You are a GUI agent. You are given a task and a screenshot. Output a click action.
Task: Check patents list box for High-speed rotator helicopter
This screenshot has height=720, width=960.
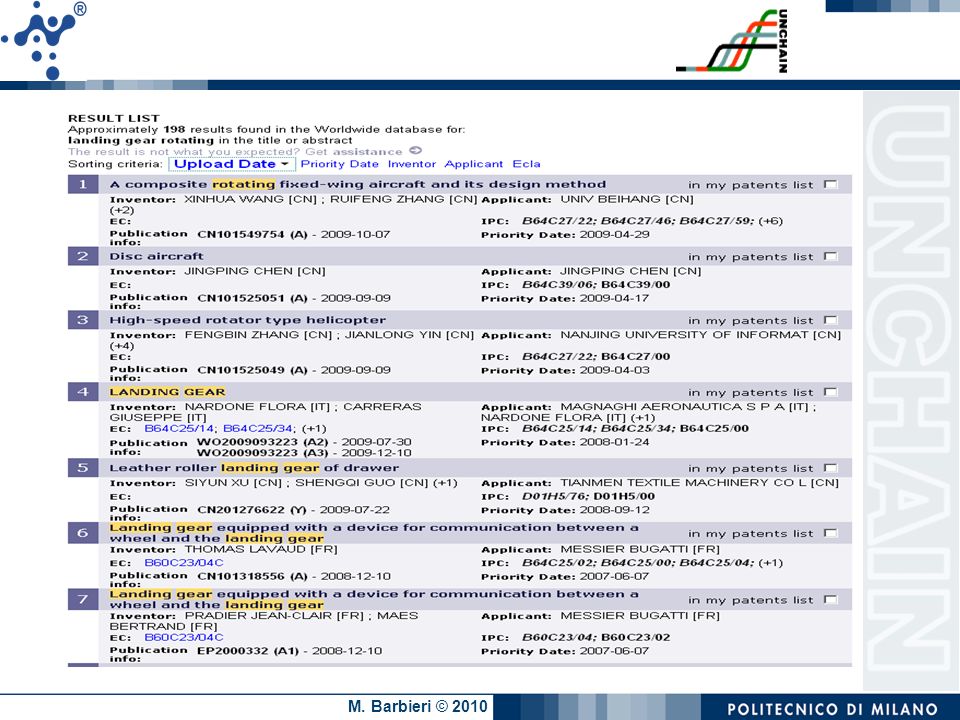830,320
